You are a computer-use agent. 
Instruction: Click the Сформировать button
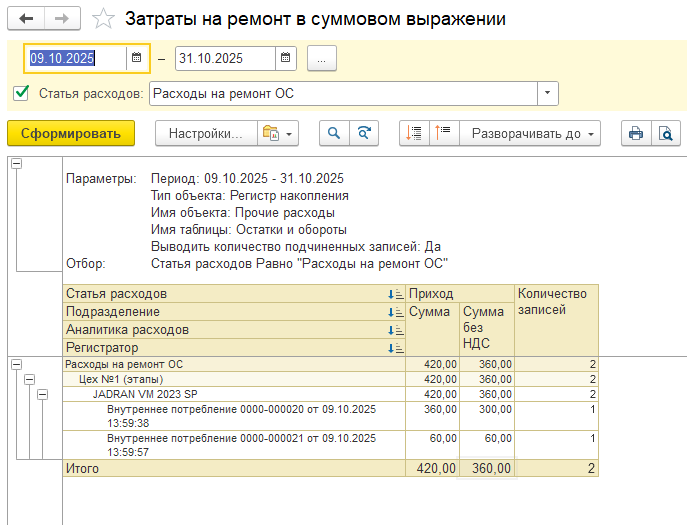pos(70,133)
